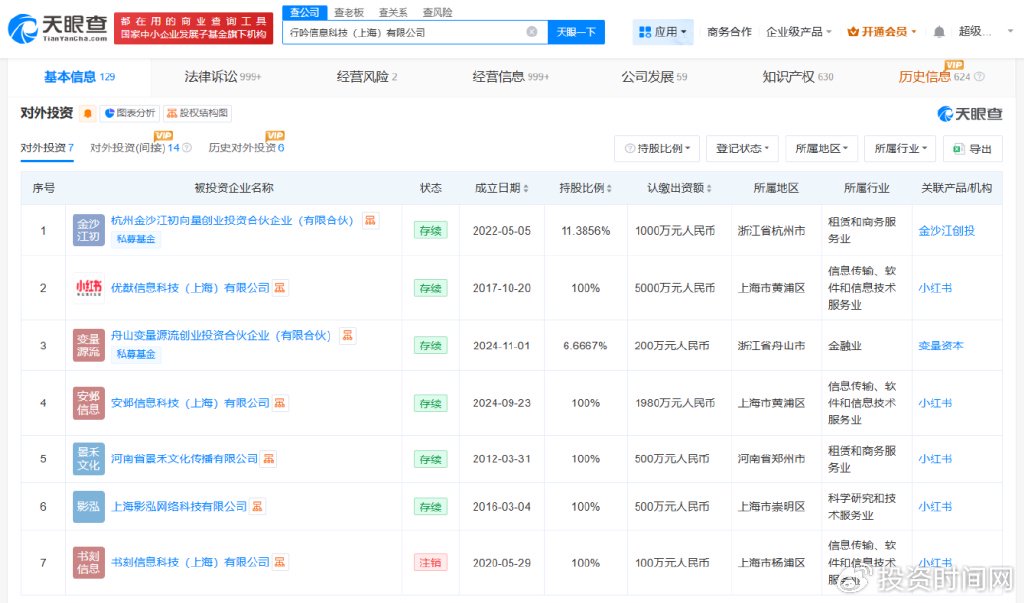Open the 所属地区 filter dropdown
Screen dimensions: 1024x603
(x=821, y=149)
